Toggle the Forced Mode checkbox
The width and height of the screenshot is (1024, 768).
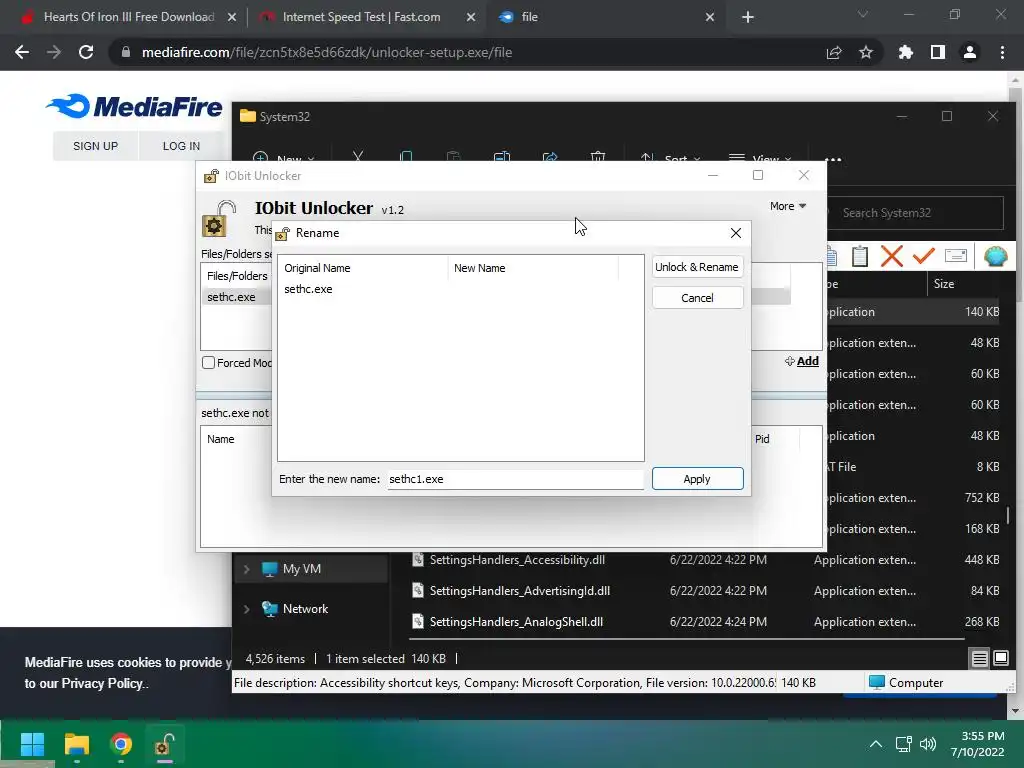coord(208,362)
